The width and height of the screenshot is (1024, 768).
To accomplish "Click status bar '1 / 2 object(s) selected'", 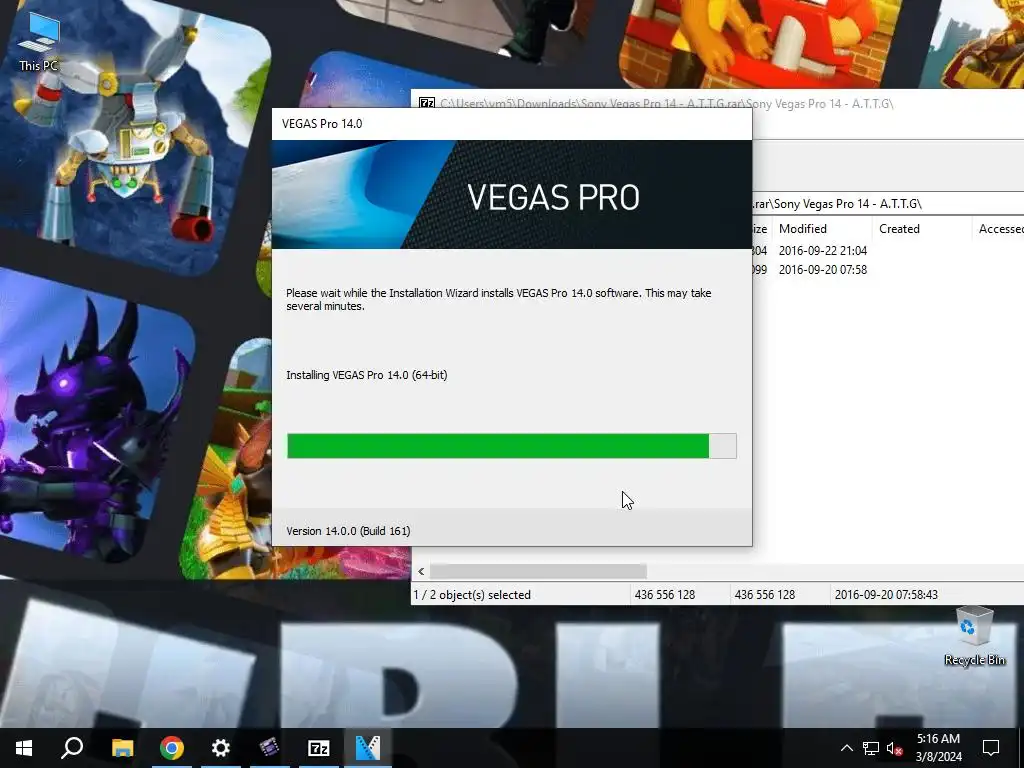I will tap(472, 595).
